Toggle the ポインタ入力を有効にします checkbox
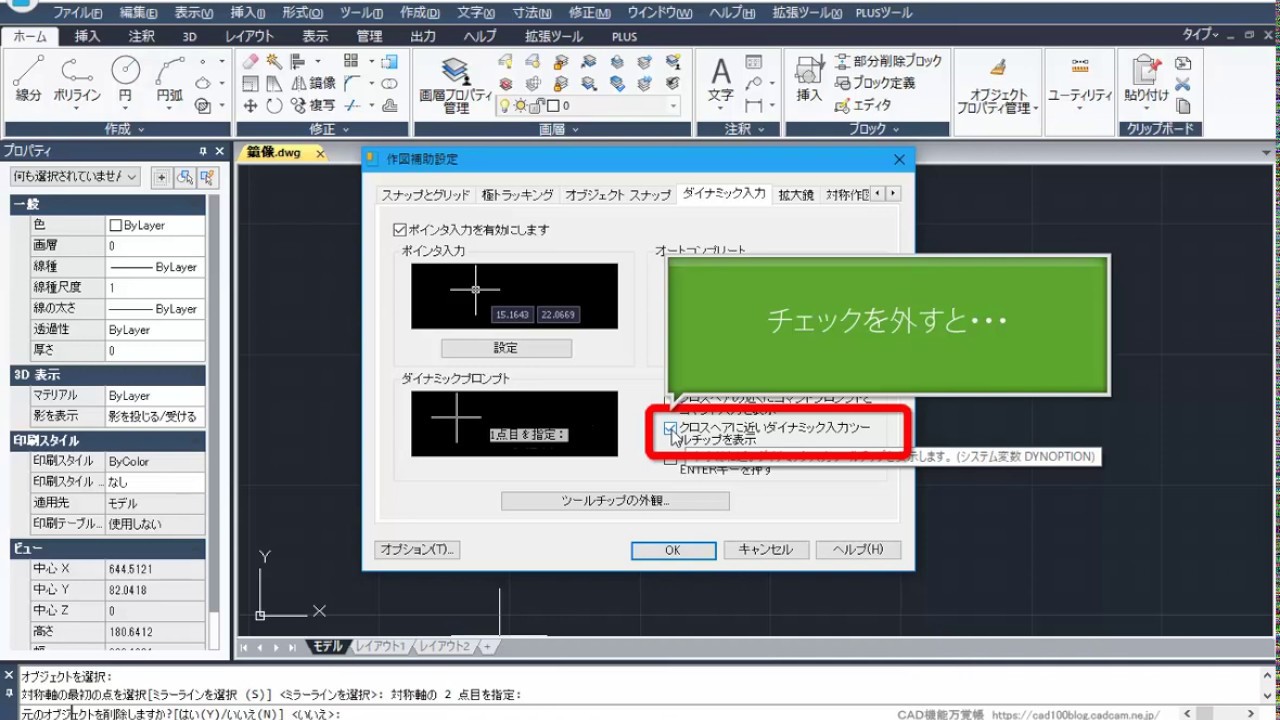This screenshot has height=720, width=1280. point(401,229)
